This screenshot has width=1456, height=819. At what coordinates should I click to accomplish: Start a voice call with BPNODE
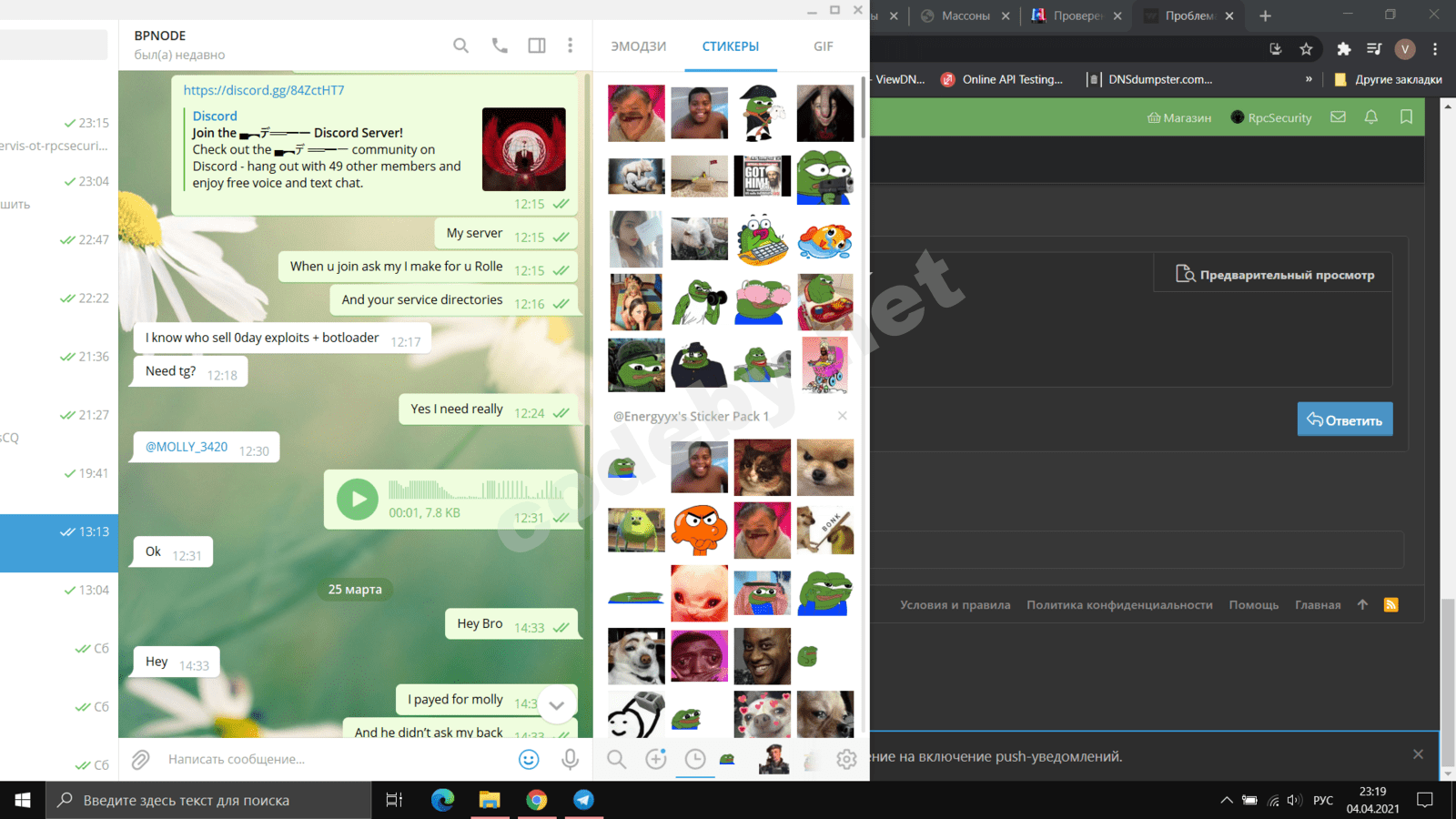[x=500, y=45]
